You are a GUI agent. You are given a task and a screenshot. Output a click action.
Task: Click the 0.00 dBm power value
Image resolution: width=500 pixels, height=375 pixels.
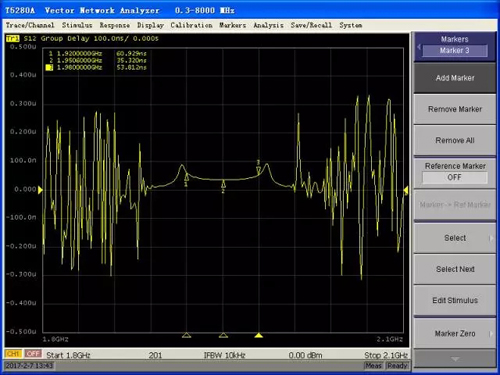point(305,355)
